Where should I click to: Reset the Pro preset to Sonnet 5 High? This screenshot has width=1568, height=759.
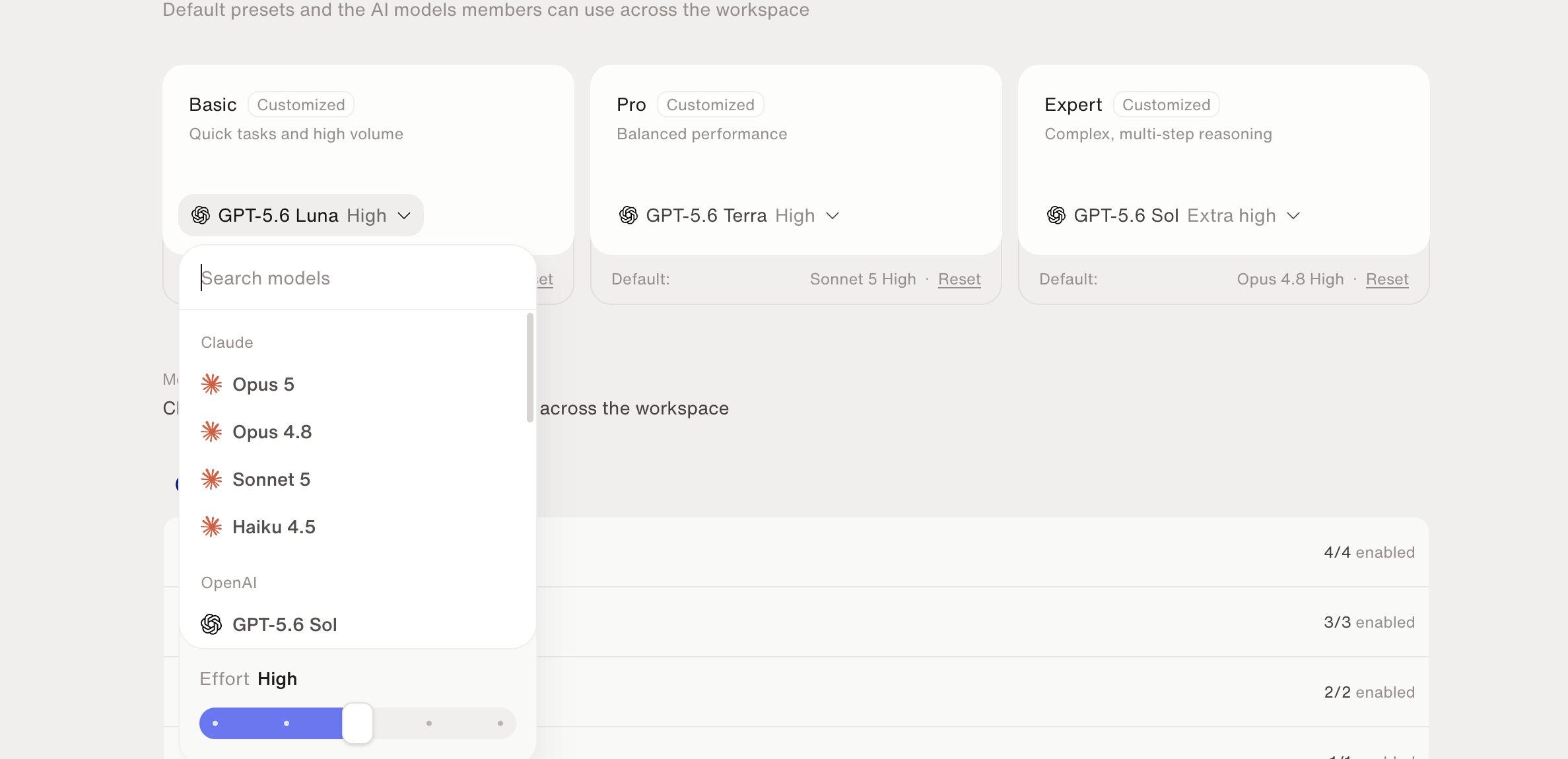(959, 279)
